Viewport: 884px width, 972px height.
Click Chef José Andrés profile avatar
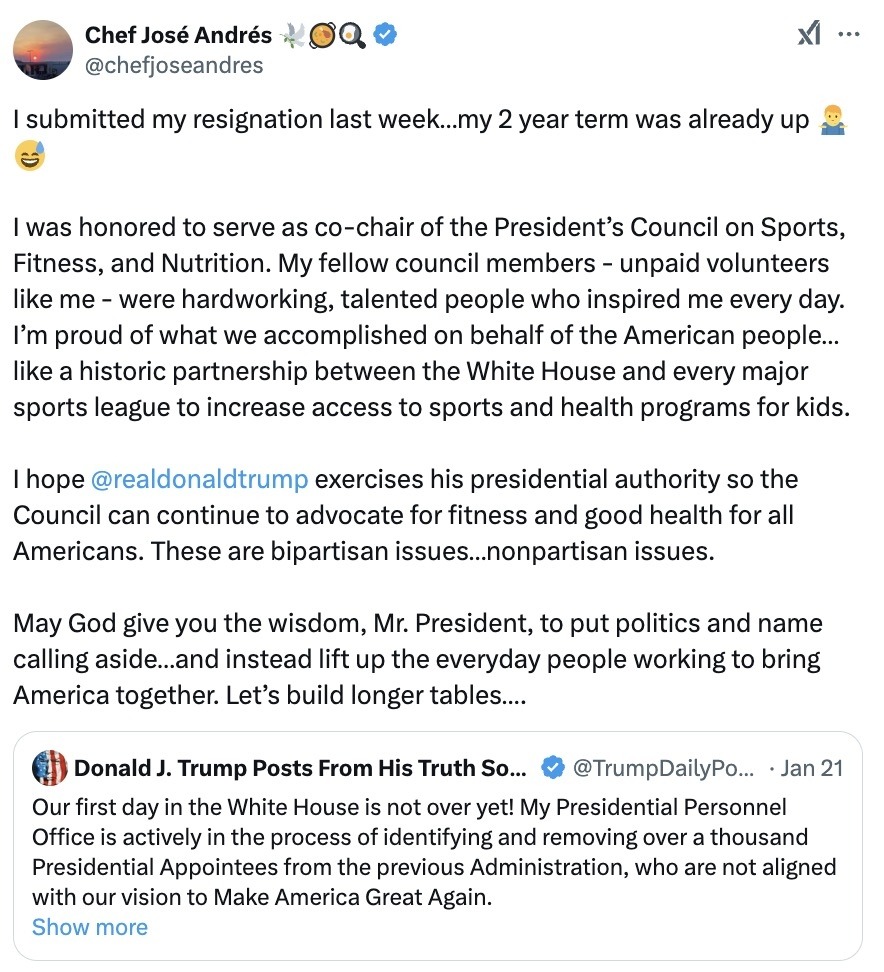[x=42, y=50]
